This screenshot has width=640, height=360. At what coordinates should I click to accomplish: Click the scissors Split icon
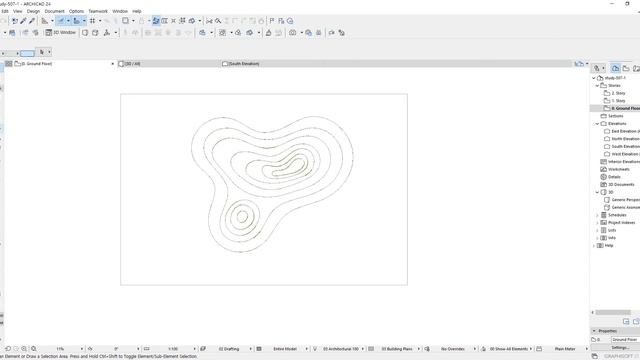209,21
